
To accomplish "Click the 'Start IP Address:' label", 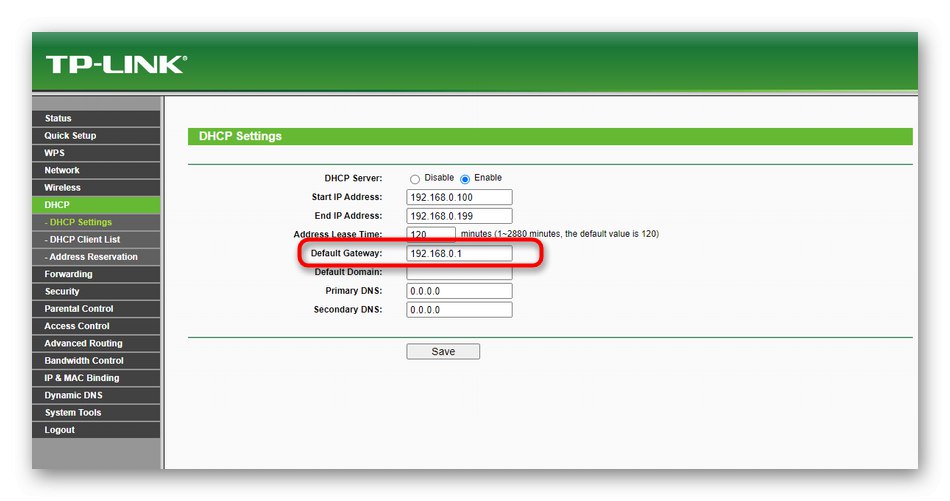I will (x=347, y=197).
